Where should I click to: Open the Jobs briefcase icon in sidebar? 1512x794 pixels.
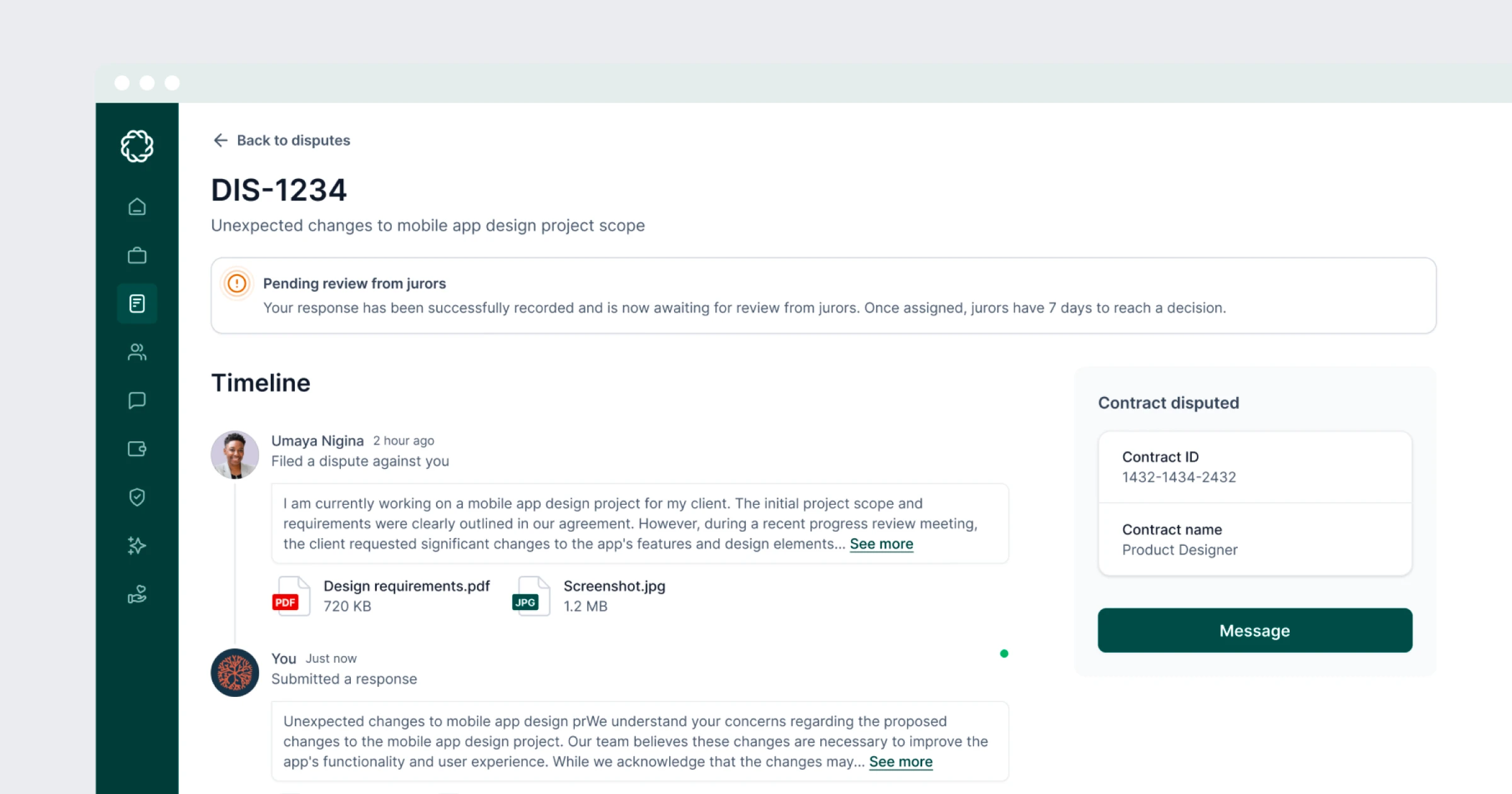(x=137, y=255)
